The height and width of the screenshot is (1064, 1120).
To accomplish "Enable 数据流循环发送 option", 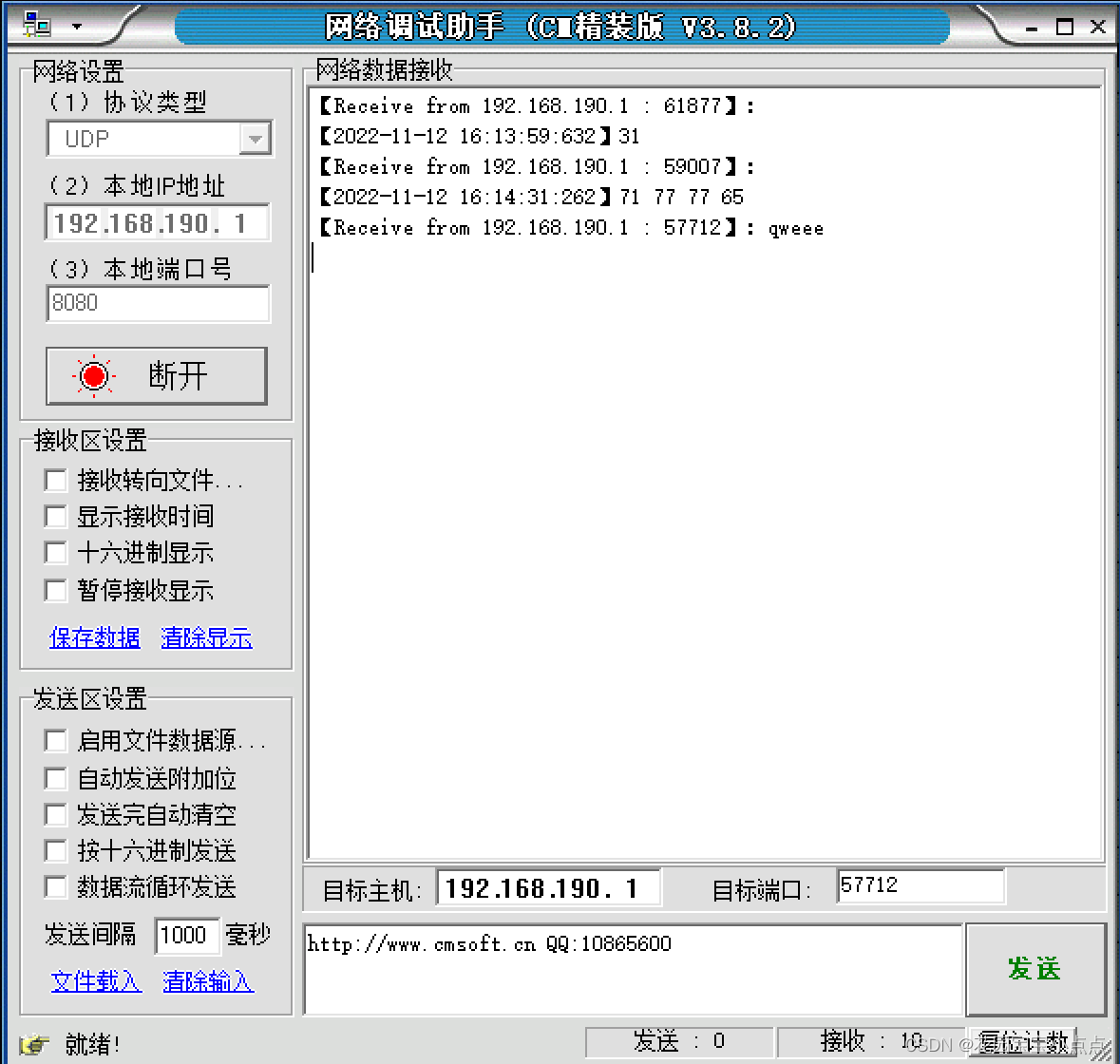I will tap(55, 886).
